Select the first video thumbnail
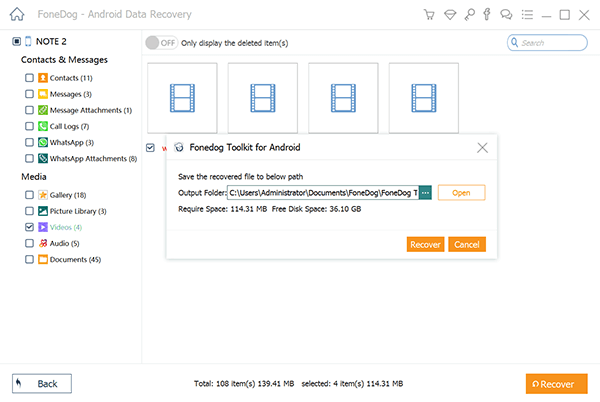The image size is (600, 402). tap(182, 98)
